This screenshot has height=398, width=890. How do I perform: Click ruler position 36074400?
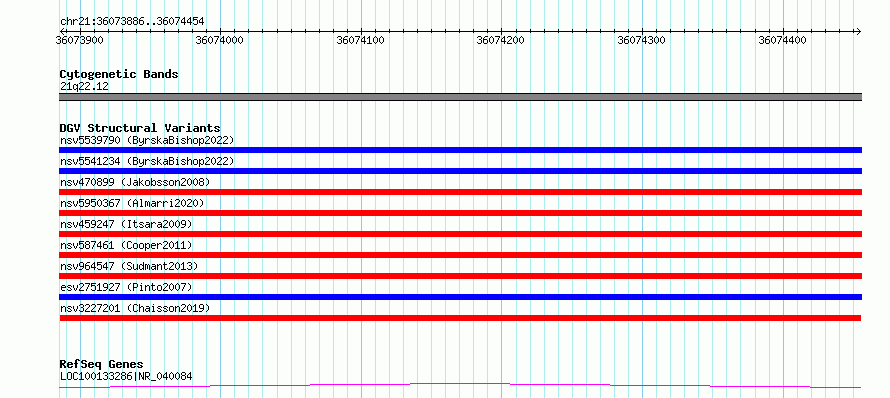coord(782,40)
